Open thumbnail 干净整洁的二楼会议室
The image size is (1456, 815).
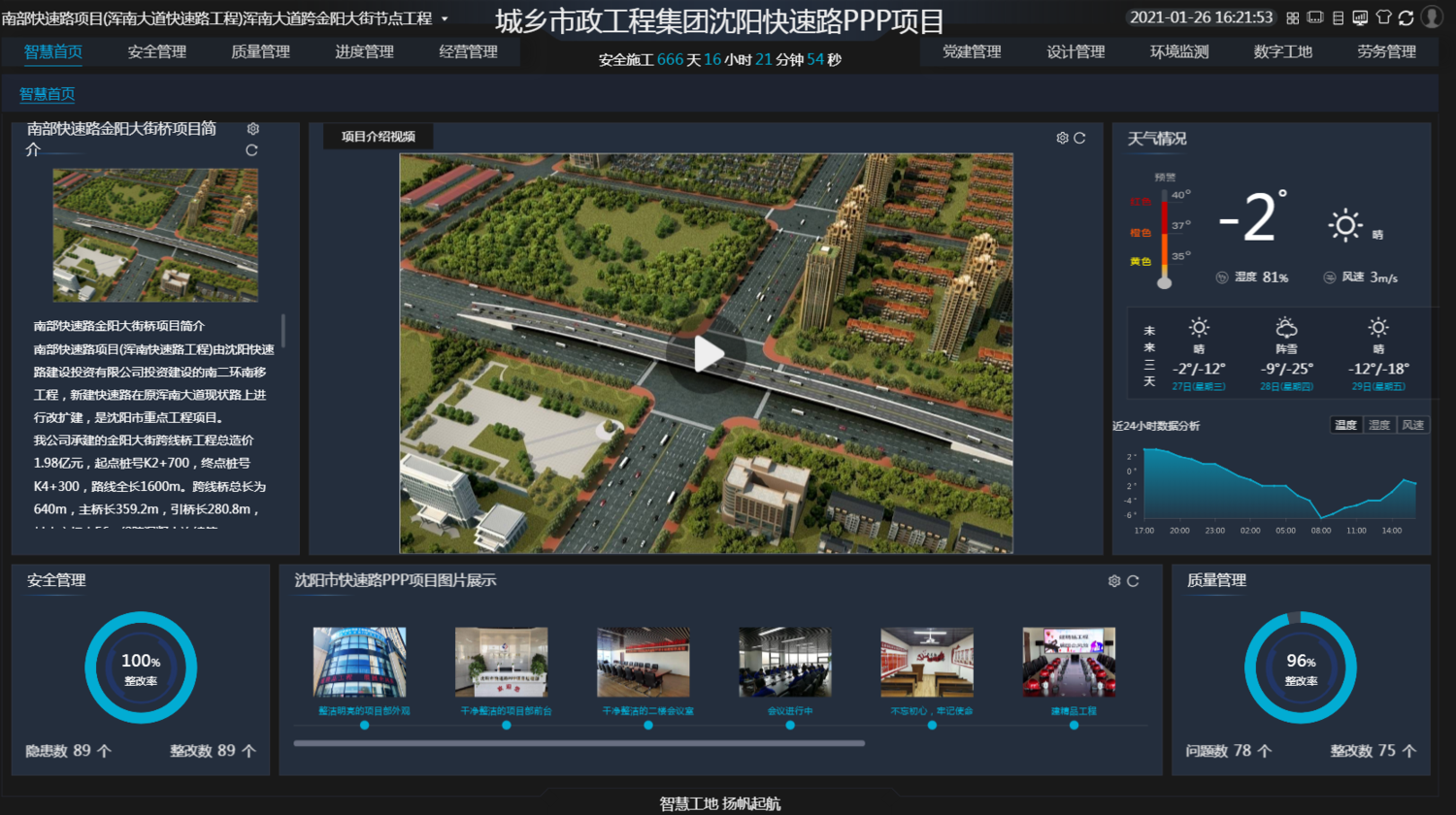coord(644,662)
